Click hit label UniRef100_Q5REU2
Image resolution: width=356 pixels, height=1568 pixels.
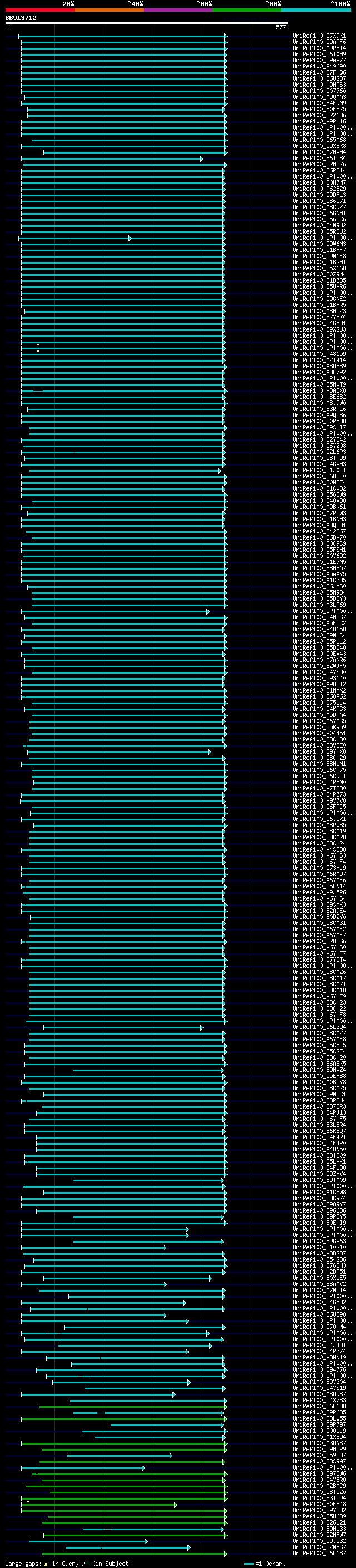pos(319,231)
